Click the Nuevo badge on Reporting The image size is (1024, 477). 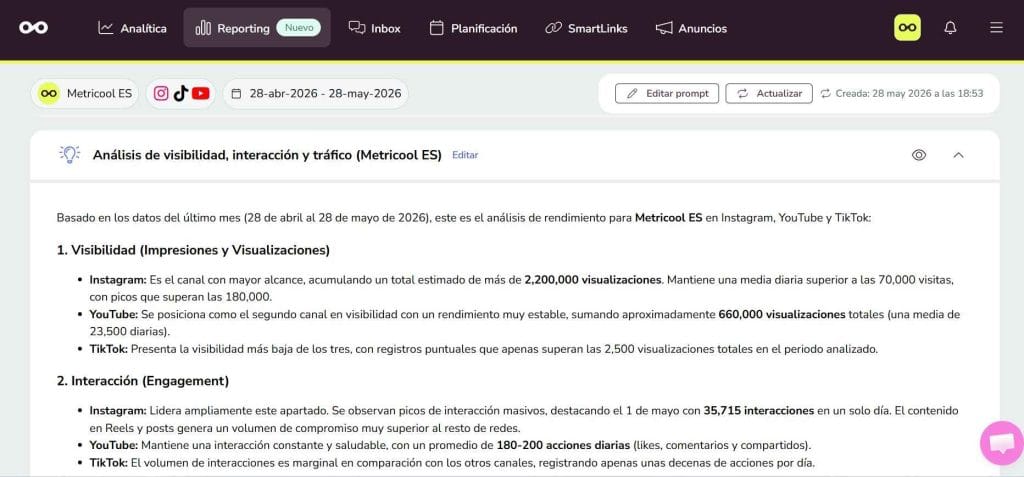(x=298, y=27)
